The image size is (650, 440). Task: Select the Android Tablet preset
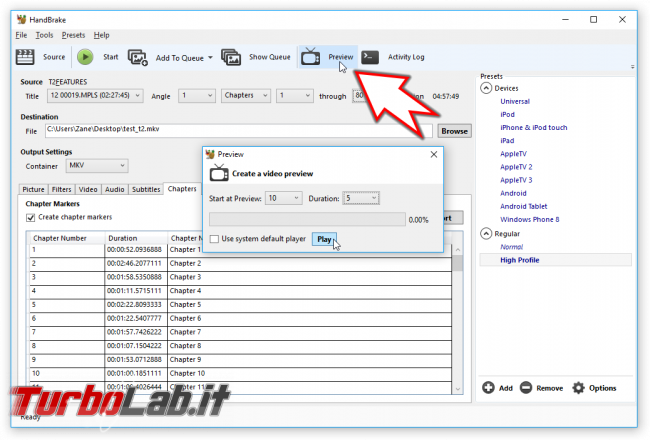(x=524, y=206)
